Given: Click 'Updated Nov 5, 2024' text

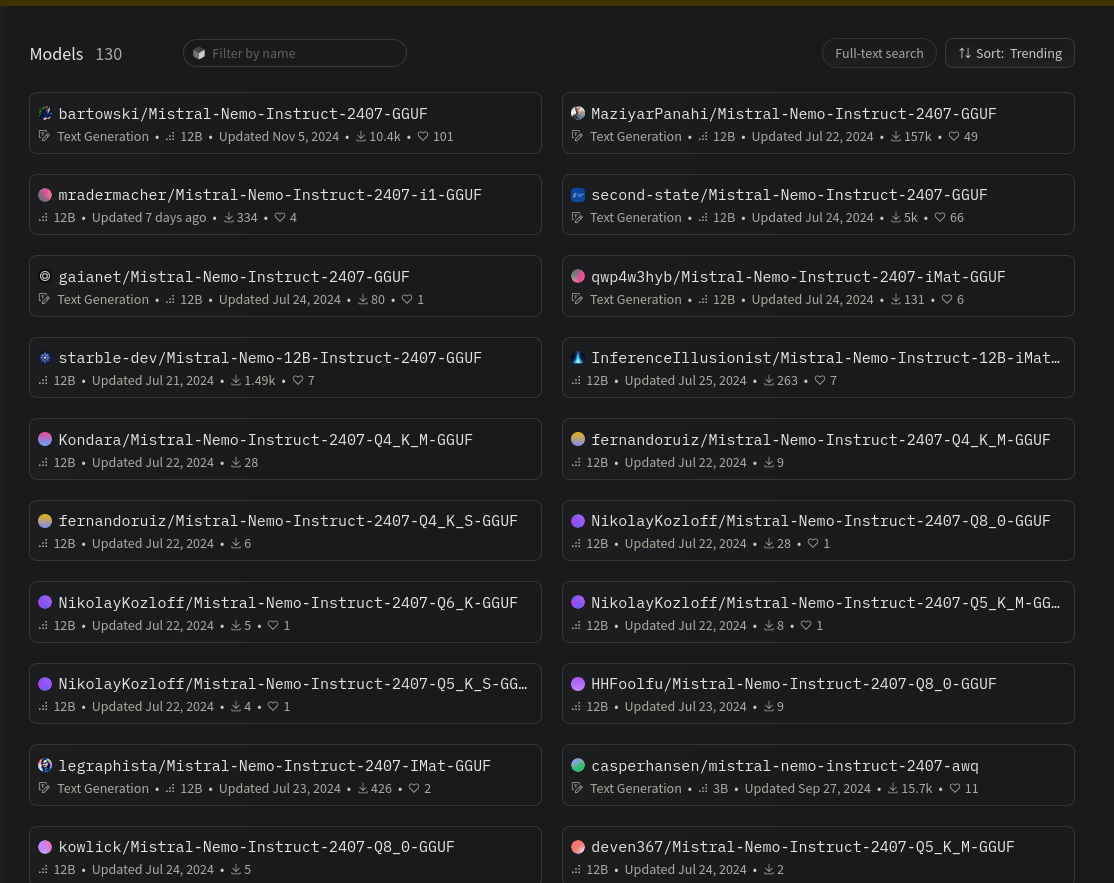Looking at the screenshot, I should tap(279, 136).
